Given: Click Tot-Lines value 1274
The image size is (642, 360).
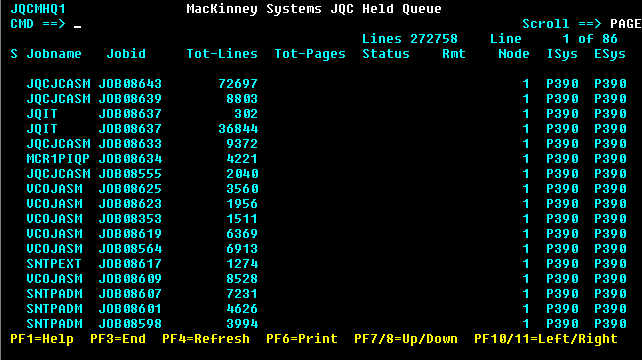Looking at the screenshot, I should (242, 264).
